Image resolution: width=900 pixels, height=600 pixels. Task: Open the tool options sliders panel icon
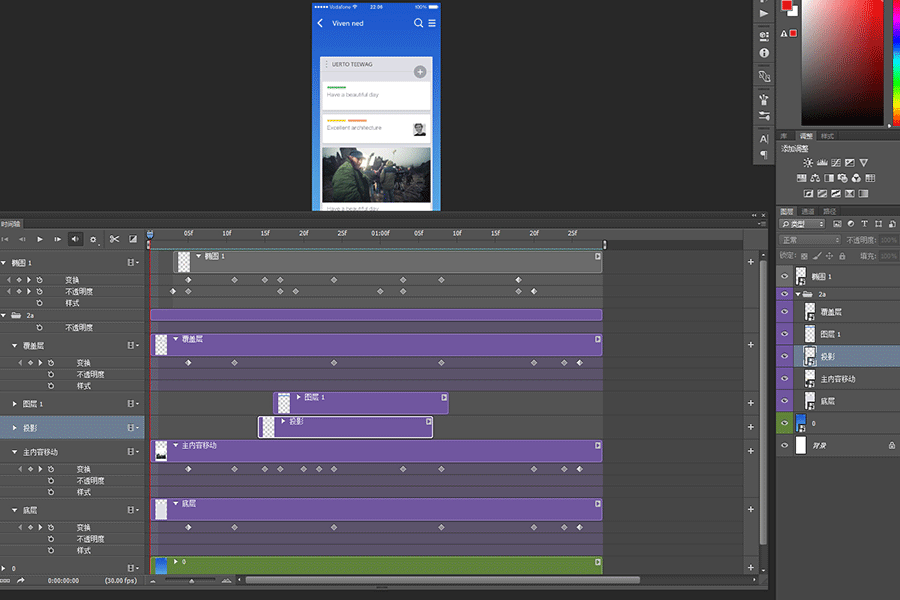[764, 116]
